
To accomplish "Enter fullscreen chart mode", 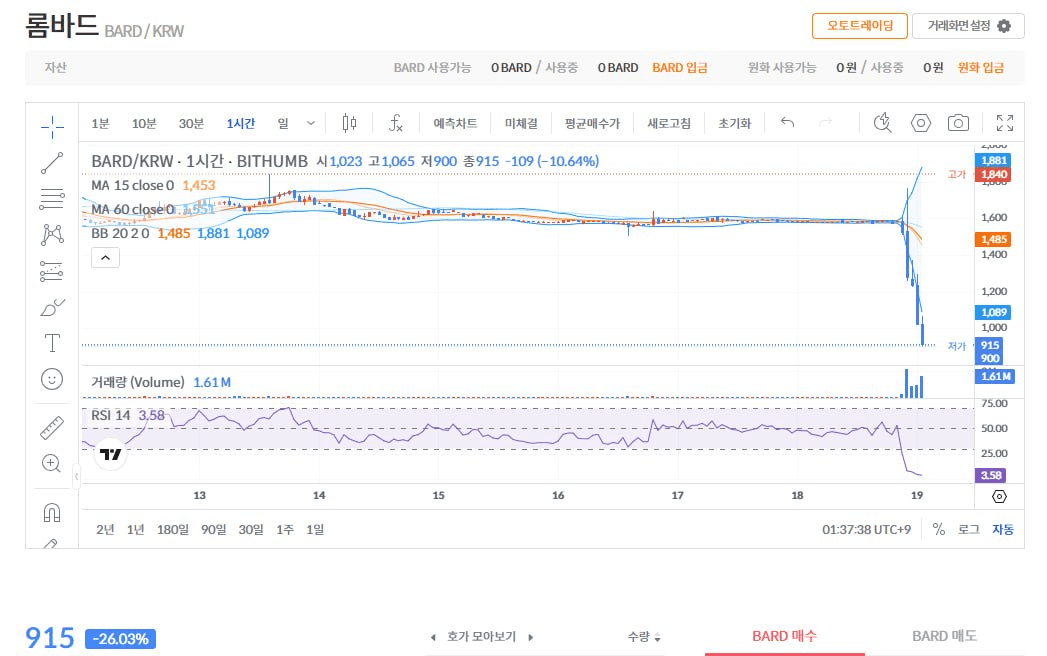I will 1005,123.
